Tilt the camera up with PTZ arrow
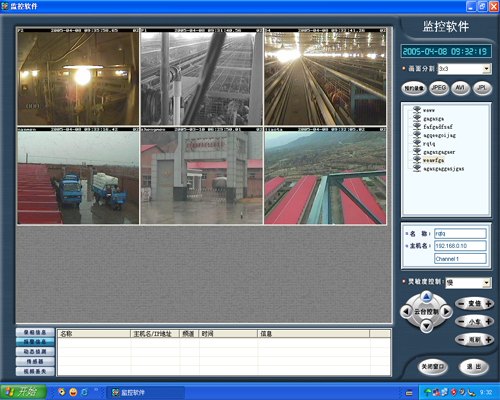The image size is (500, 400). point(426,296)
